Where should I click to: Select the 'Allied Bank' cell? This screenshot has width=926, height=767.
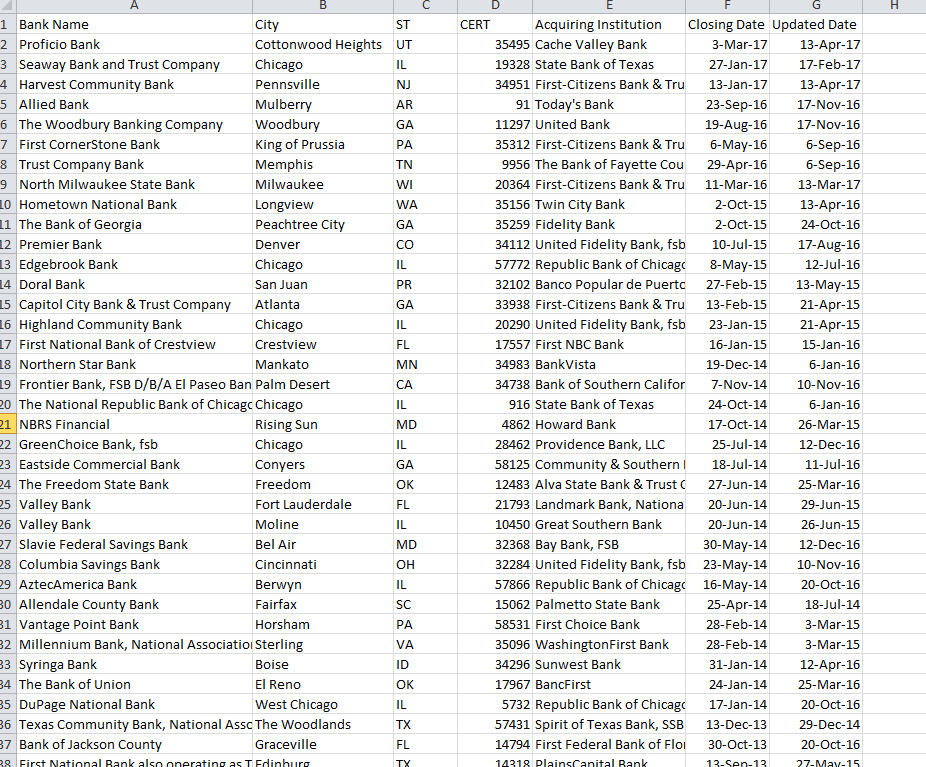(x=134, y=105)
